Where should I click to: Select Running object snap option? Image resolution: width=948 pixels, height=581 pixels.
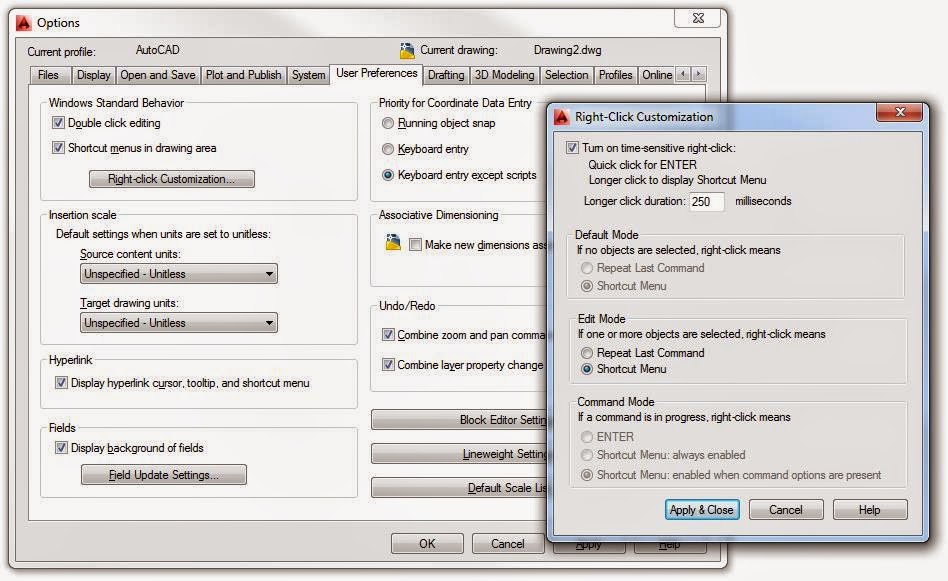(x=388, y=123)
